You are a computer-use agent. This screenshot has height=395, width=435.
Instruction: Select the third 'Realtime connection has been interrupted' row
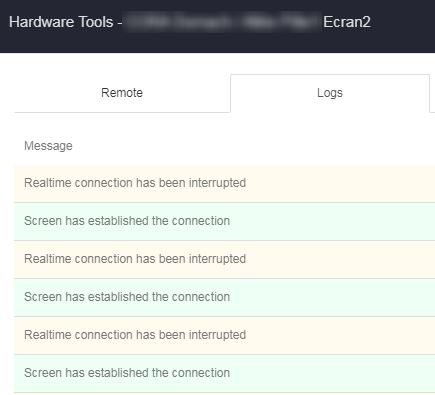(224, 335)
